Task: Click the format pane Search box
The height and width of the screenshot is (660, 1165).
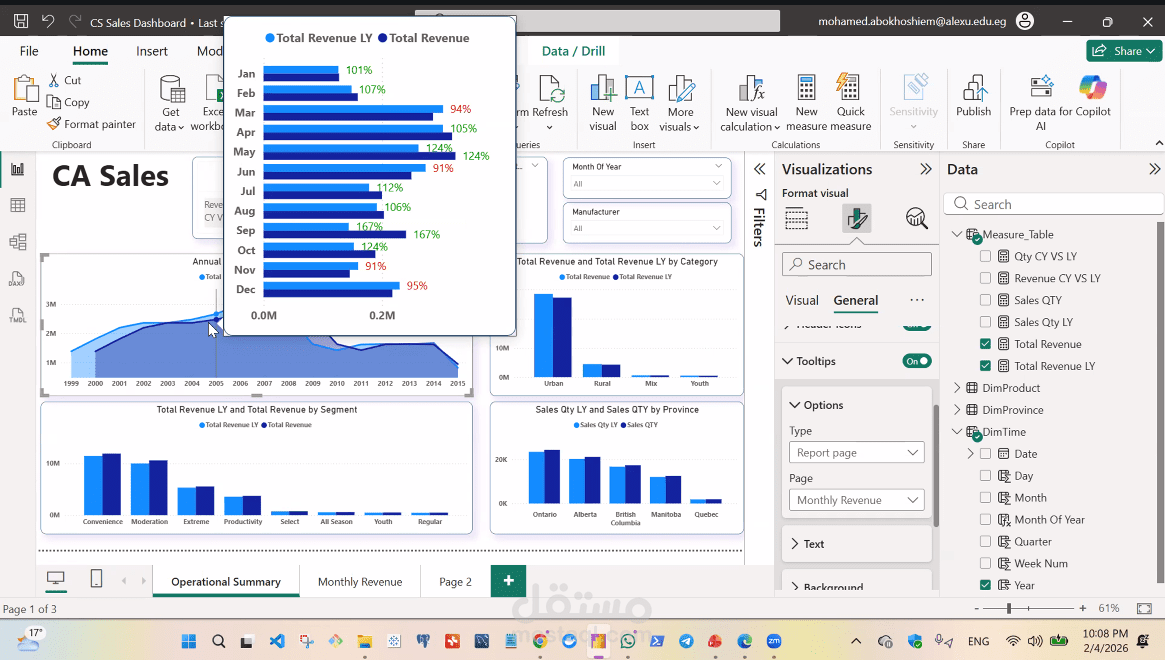Action: click(x=857, y=265)
